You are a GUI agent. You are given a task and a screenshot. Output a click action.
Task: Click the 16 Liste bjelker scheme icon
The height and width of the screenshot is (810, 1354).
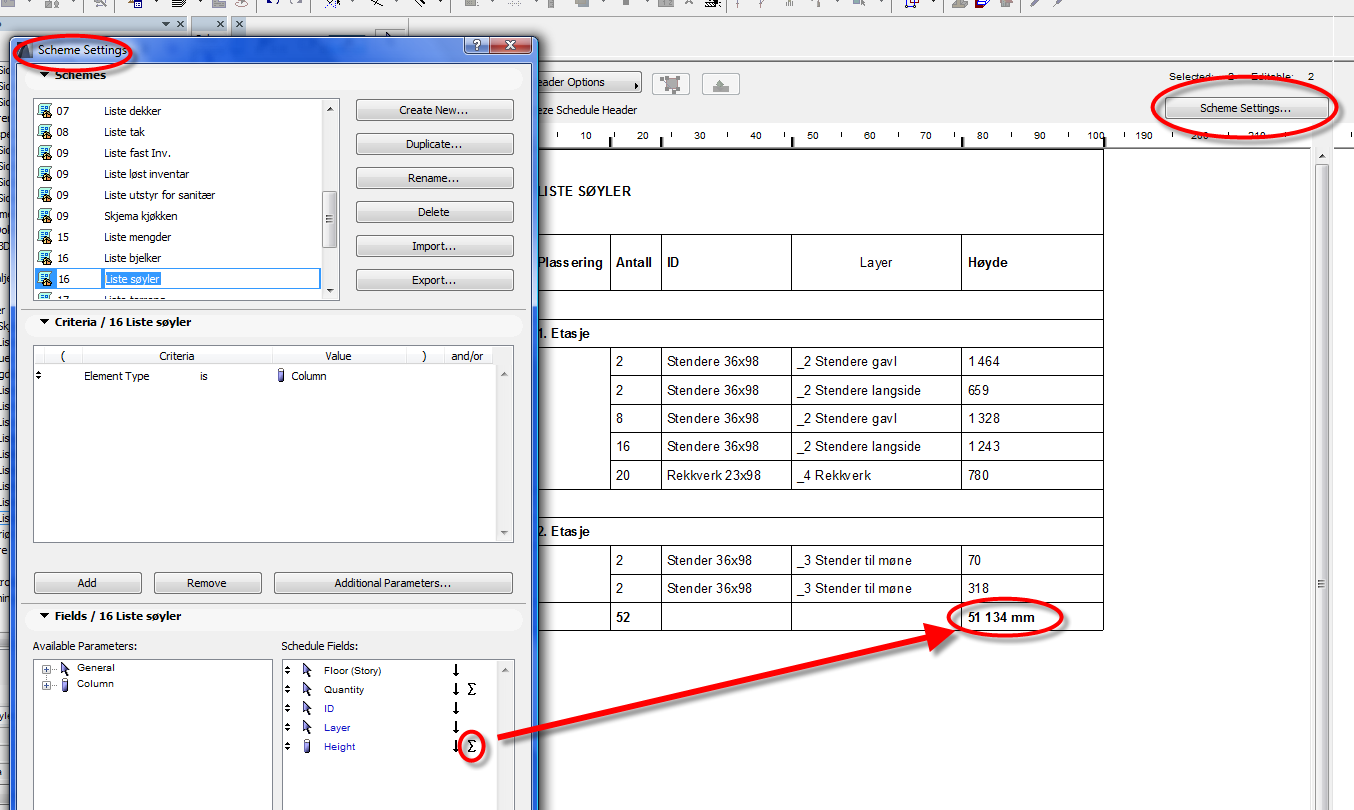(45, 258)
